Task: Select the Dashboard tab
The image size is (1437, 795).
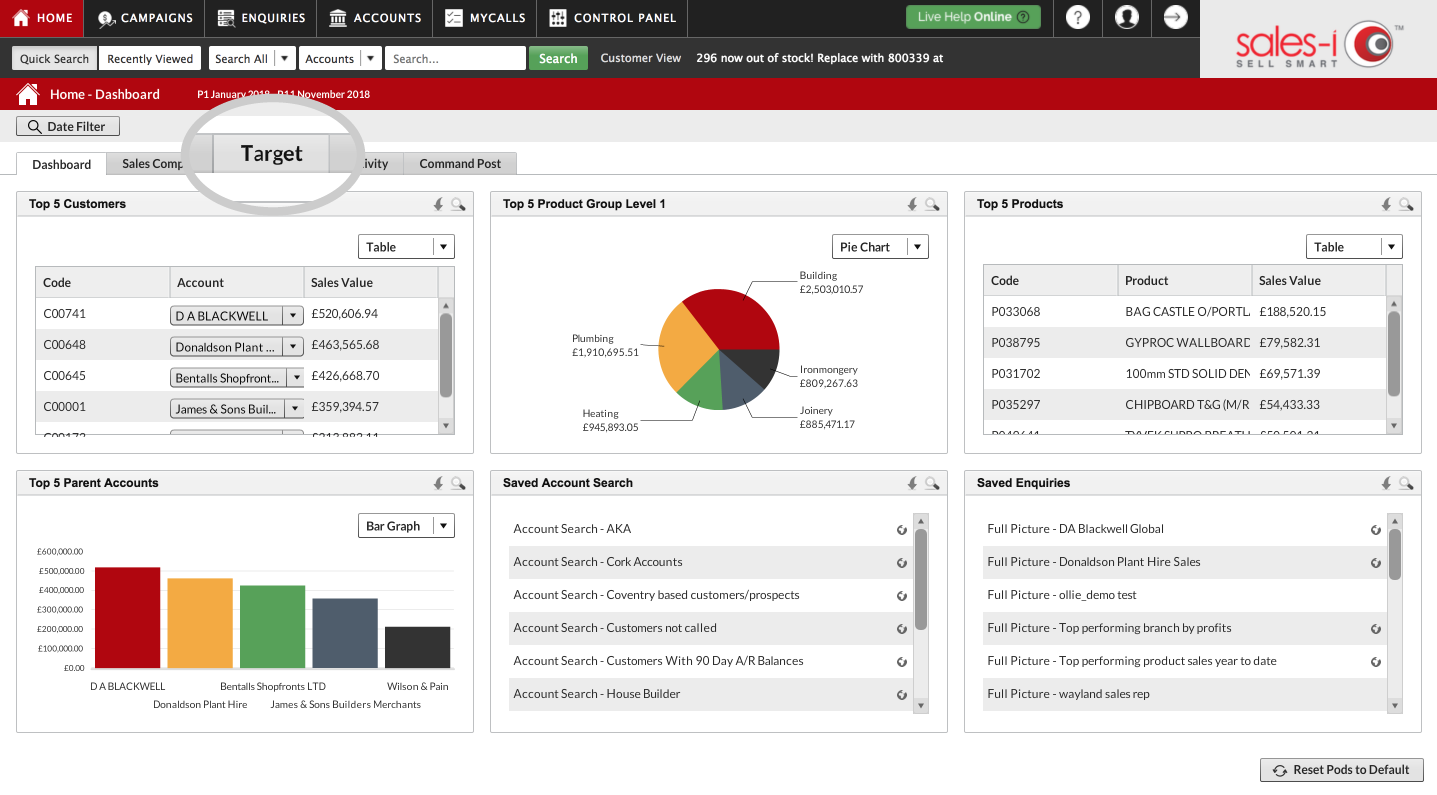Action: (x=62, y=164)
